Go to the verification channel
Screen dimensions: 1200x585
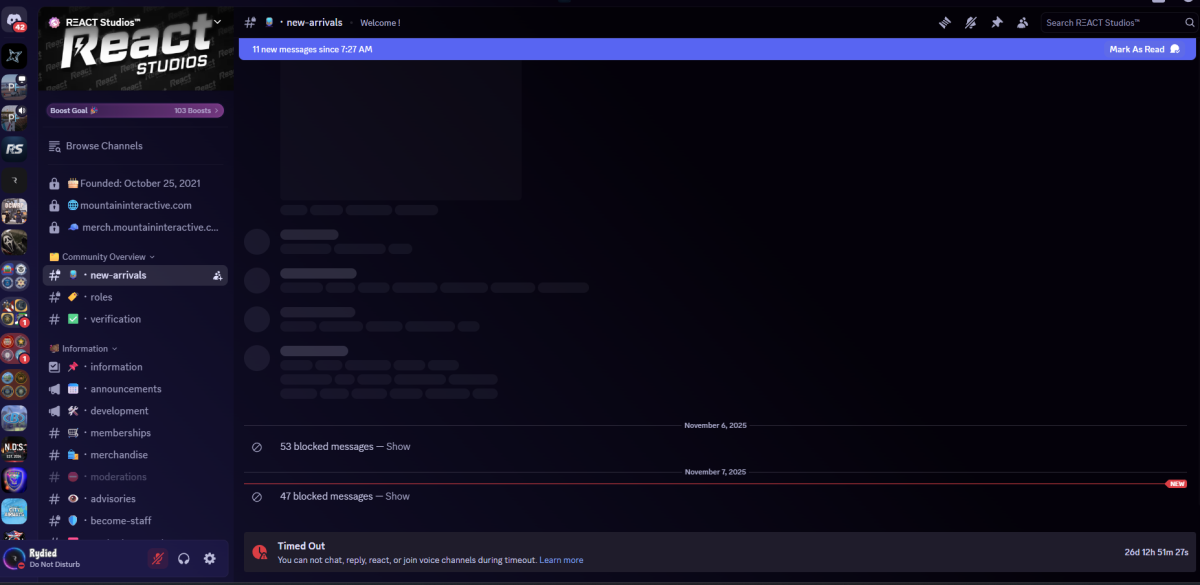pyautogui.click(x=115, y=319)
